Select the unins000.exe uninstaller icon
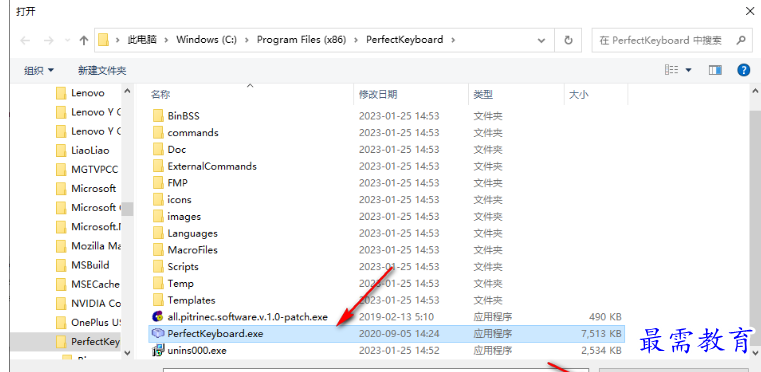Viewport: 761px width, 372px height. pyautogui.click(x=158, y=350)
